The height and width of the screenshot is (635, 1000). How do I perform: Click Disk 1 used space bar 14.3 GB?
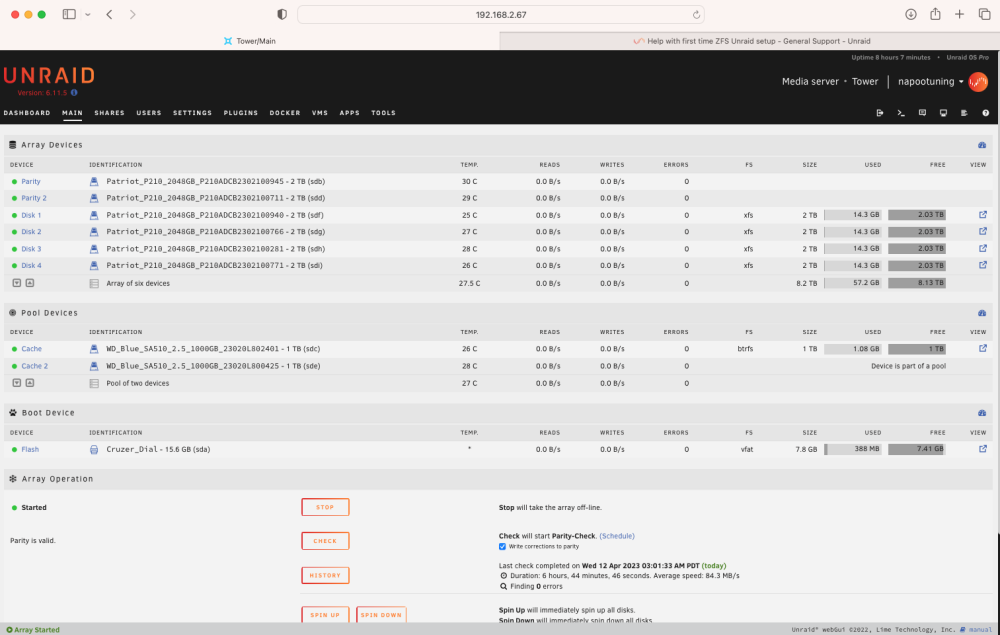(853, 215)
